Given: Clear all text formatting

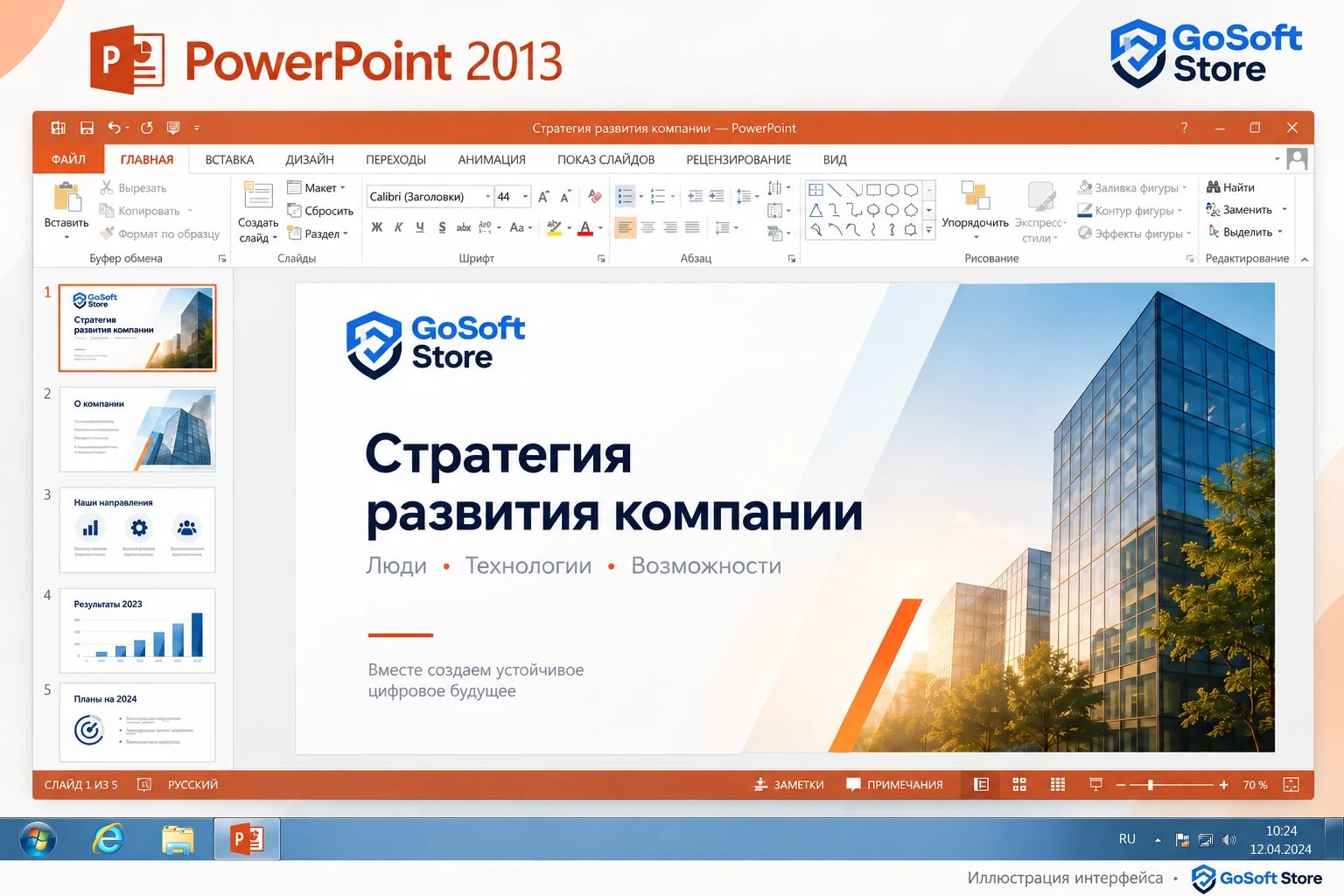Looking at the screenshot, I should (595, 197).
